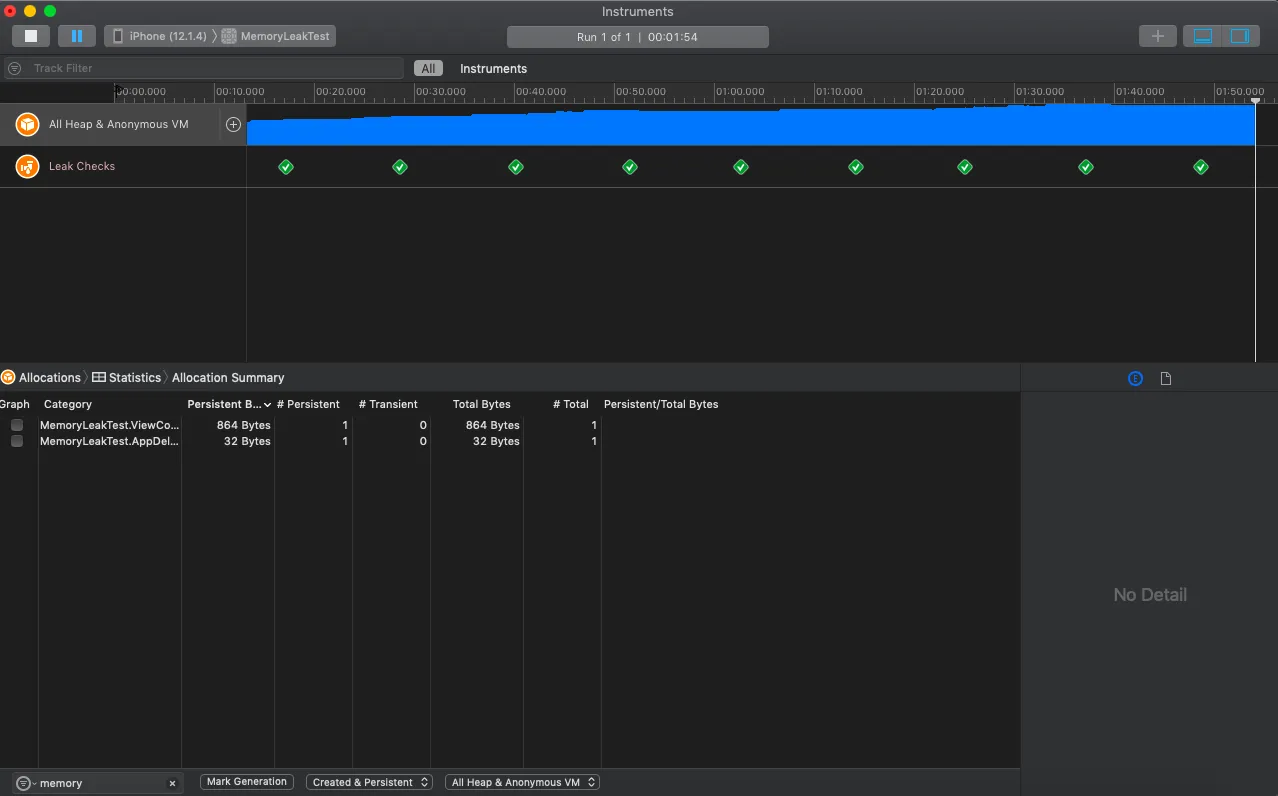Open the bottom All Heap & Anonymous VM dropdown
This screenshot has height=796, width=1278.
point(522,782)
